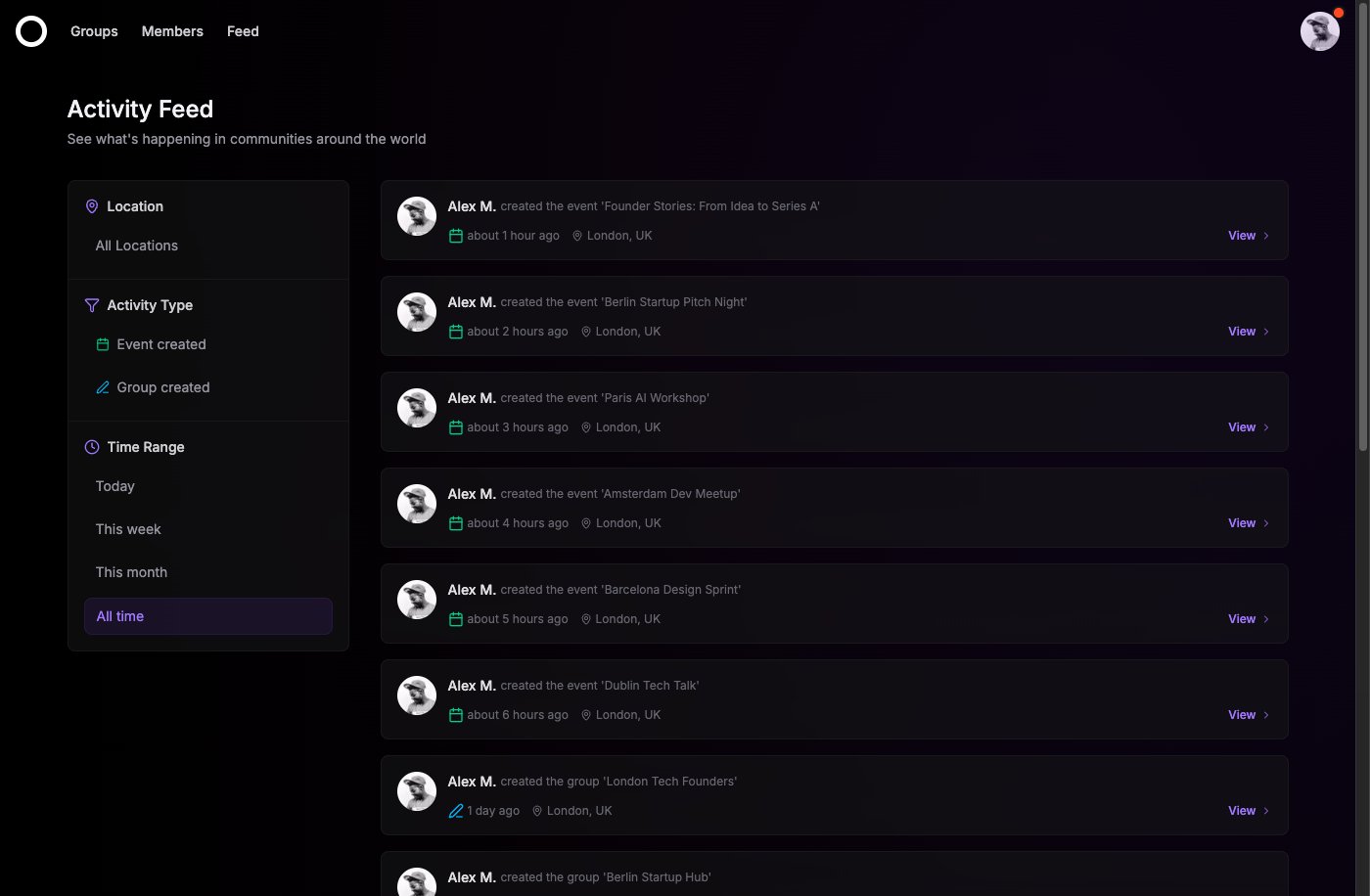Select the Today time range
Viewport: 1370px width, 896px height.
(x=114, y=486)
